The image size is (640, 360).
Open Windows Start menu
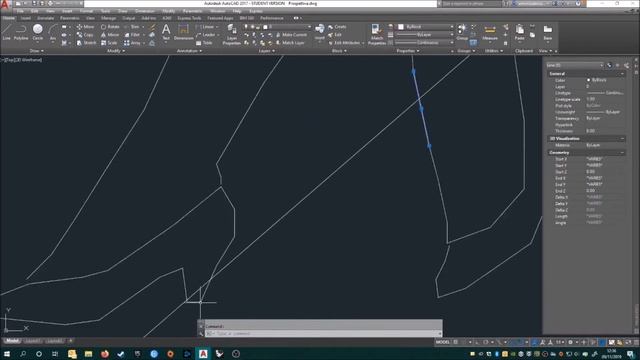[x=7, y=354]
